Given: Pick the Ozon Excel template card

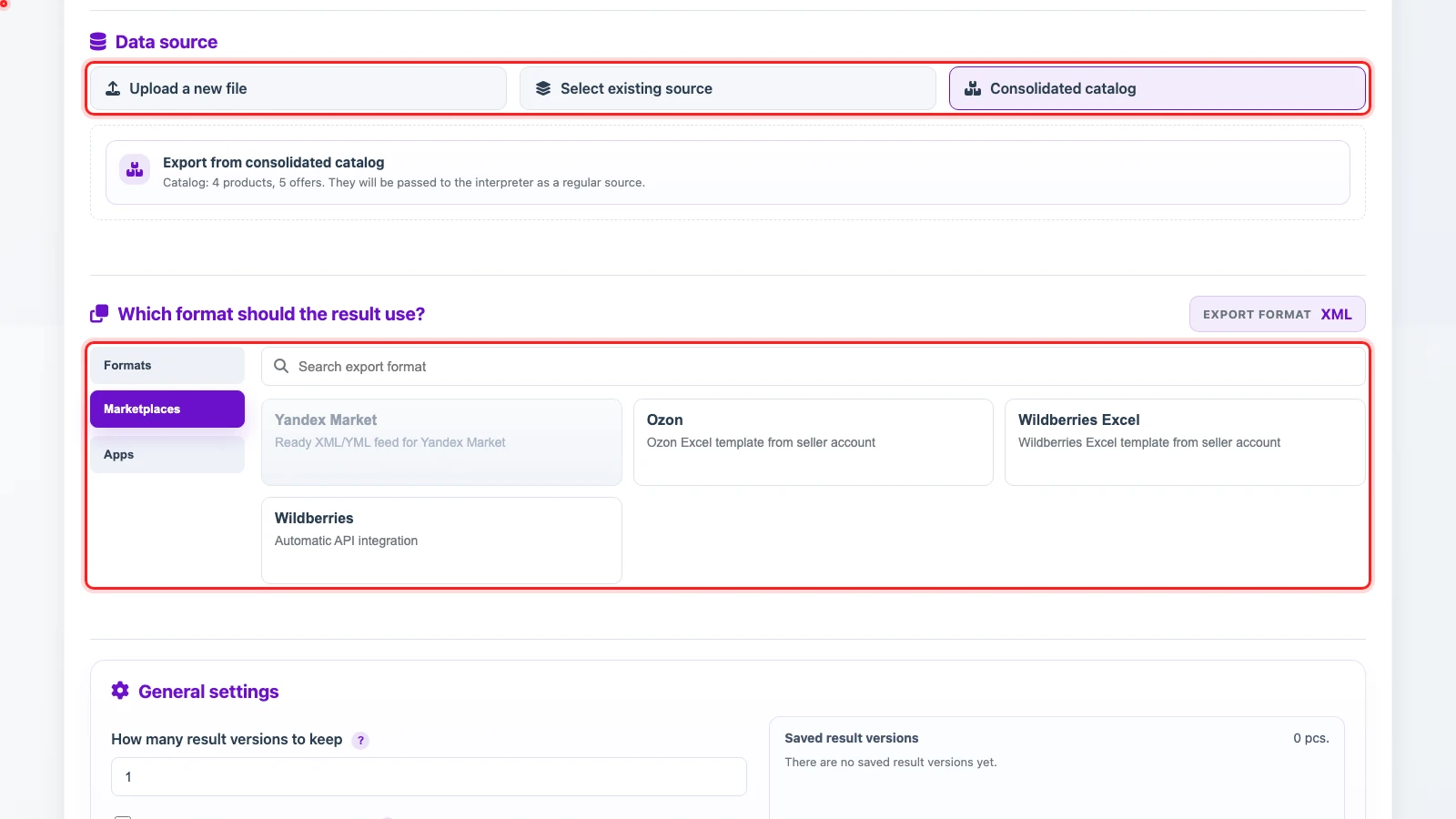Looking at the screenshot, I should 814,442.
